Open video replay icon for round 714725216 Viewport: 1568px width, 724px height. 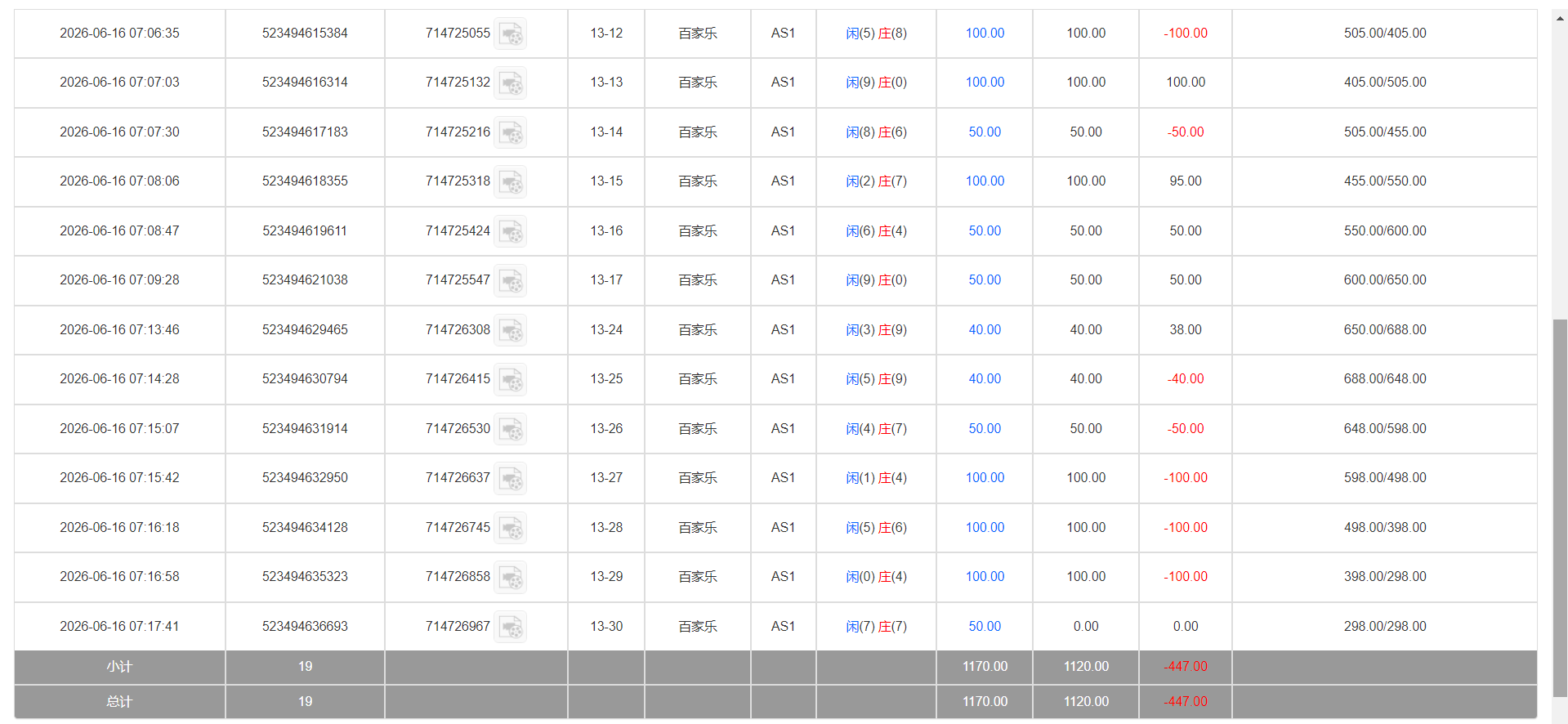coord(511,132)
